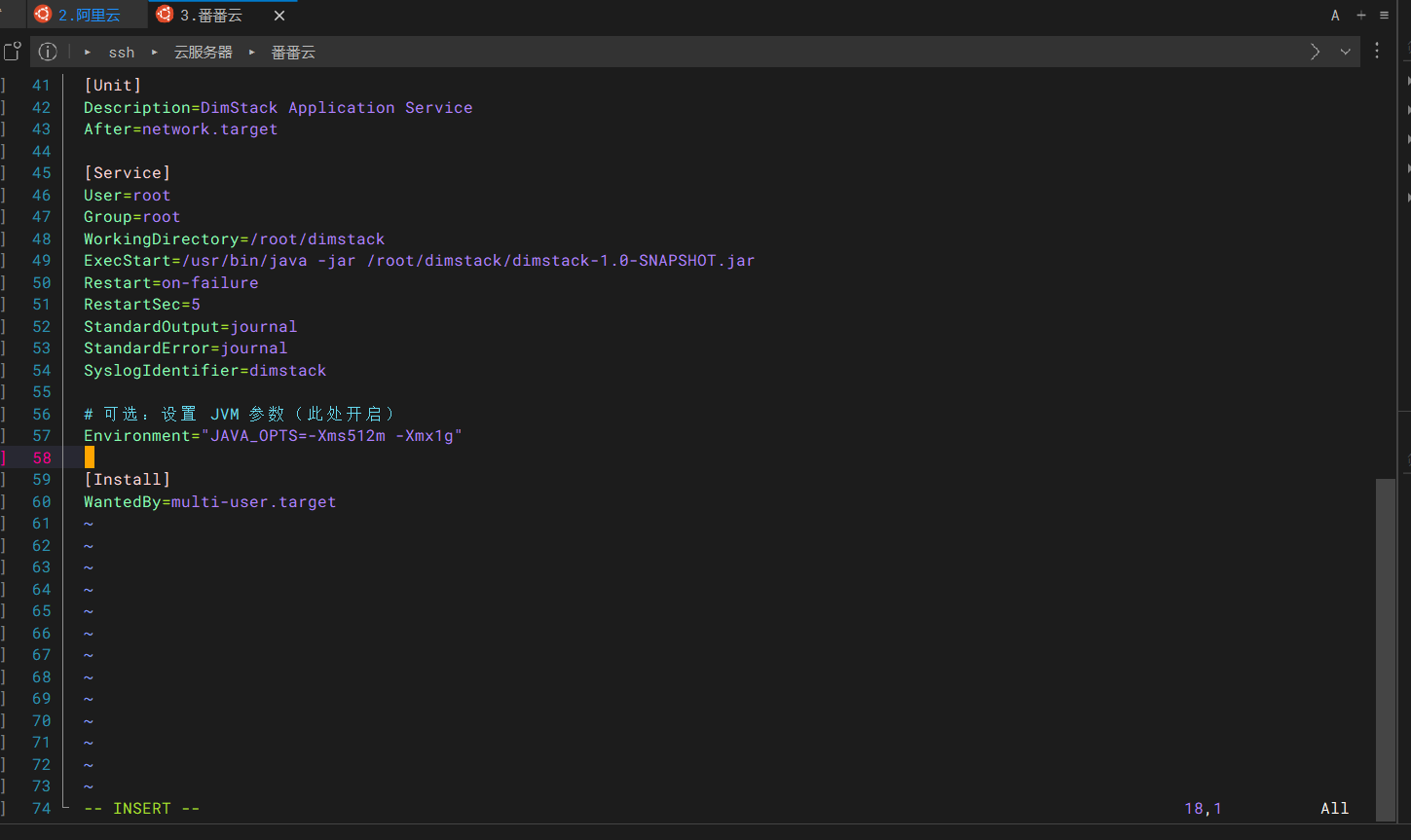Image resolution: width=1411 pixels, height=840 pixels.
Task: Add a new tab with plus icon
Action: [1361, 16]
